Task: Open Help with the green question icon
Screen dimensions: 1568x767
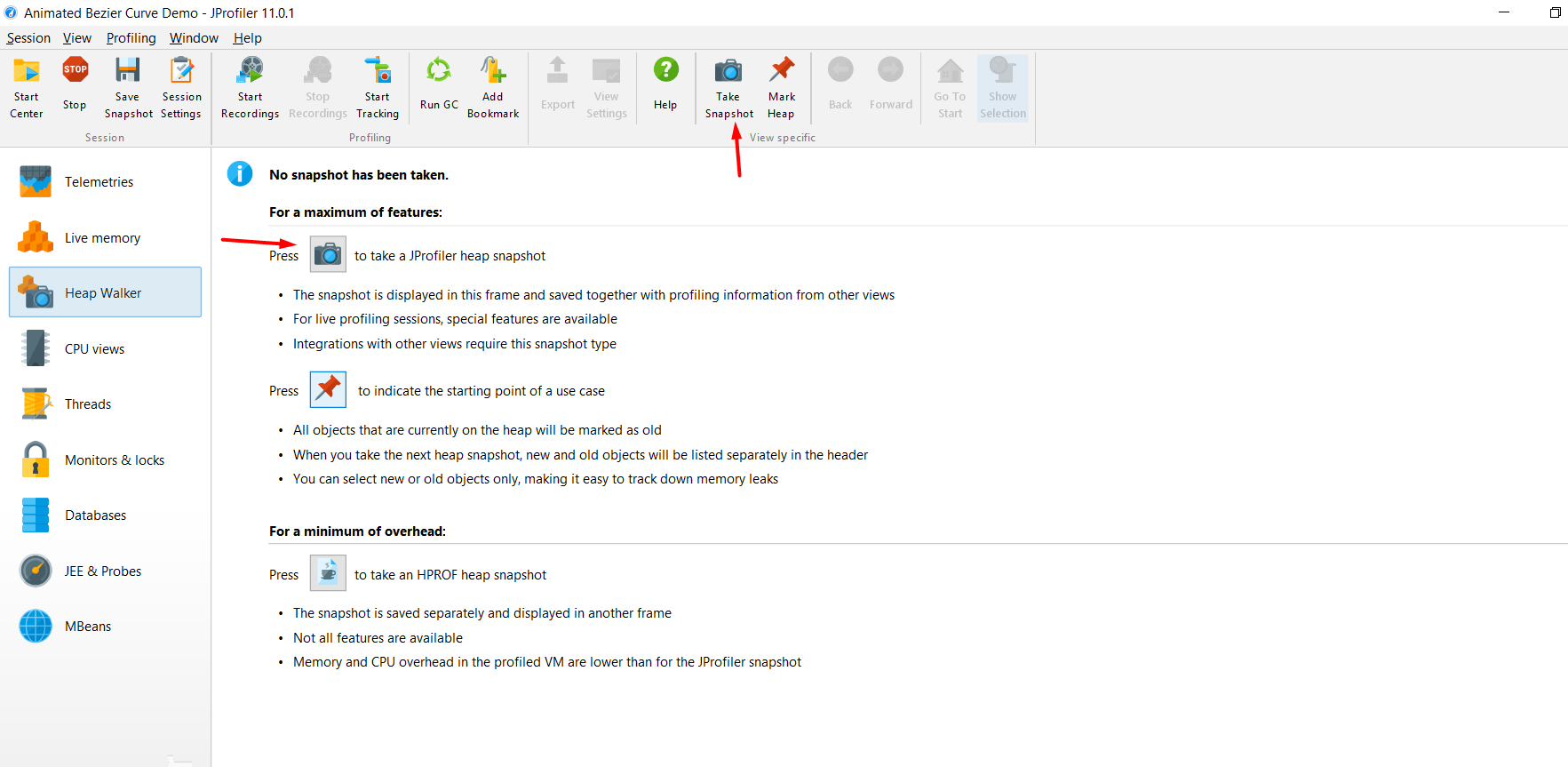Action: coord(665,69)
